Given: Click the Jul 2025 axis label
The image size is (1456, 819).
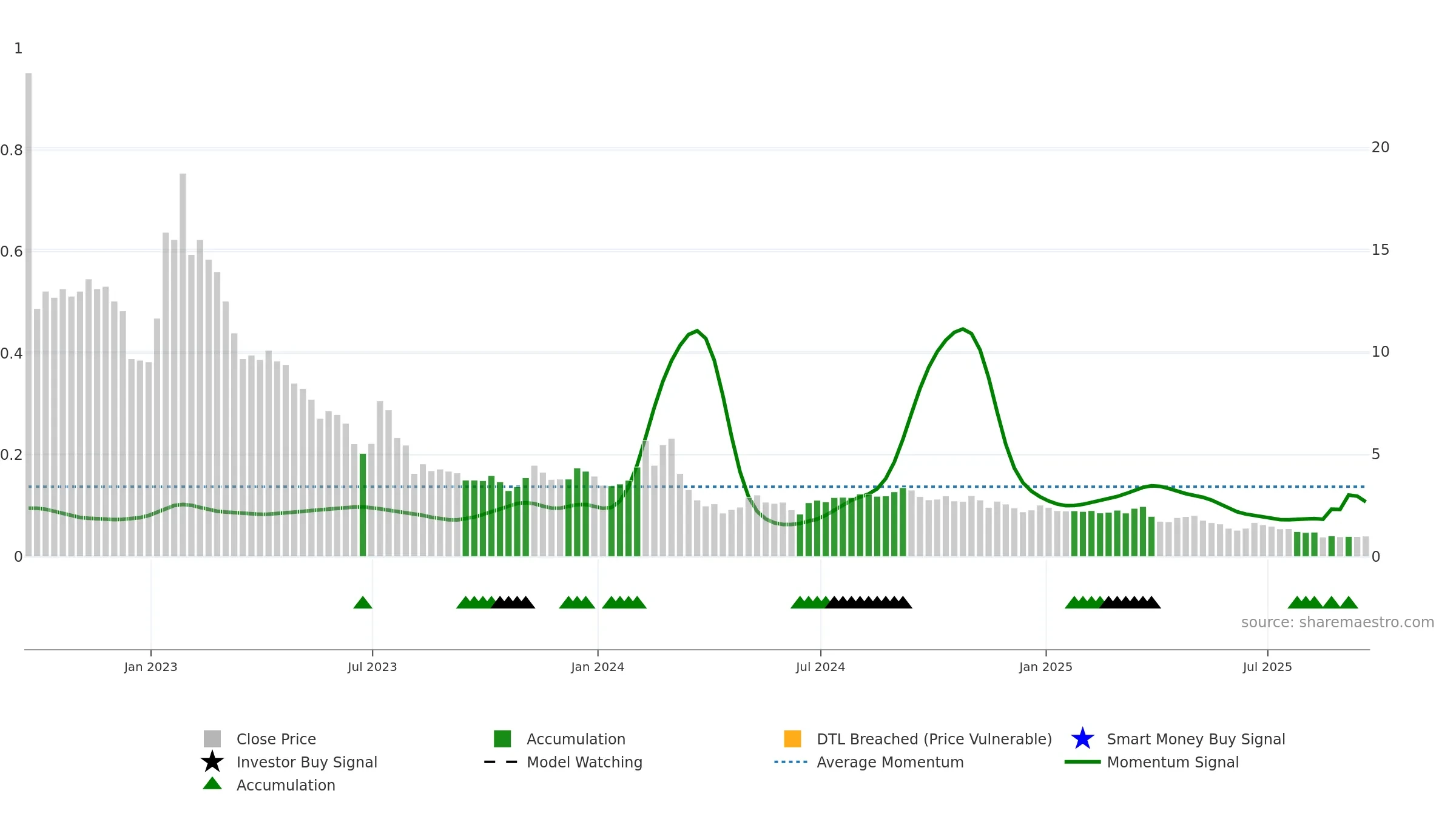Looking at the screenshot, I should coord(1267,667).
